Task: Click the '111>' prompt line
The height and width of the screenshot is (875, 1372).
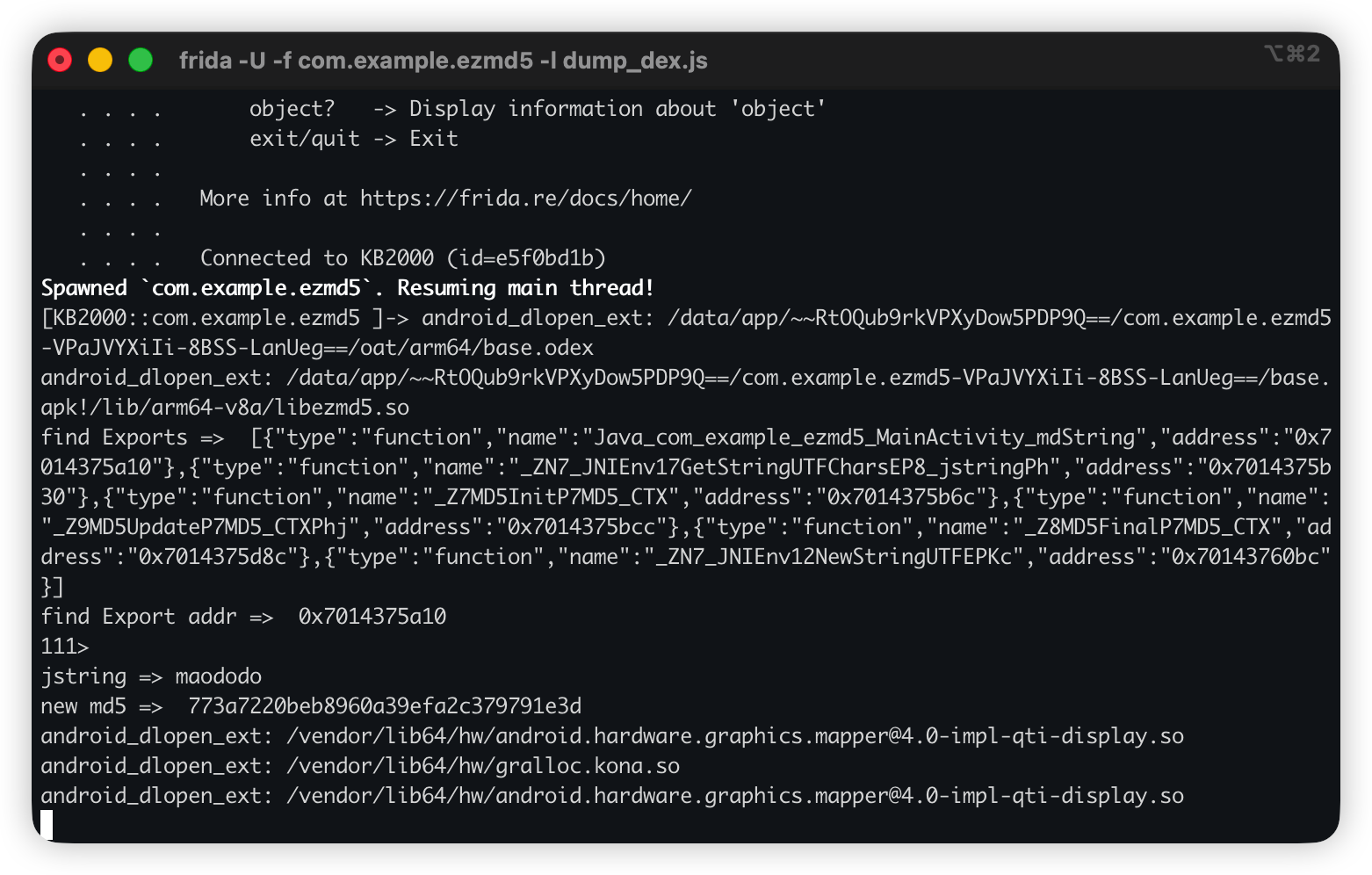Action: coord(65,647)
